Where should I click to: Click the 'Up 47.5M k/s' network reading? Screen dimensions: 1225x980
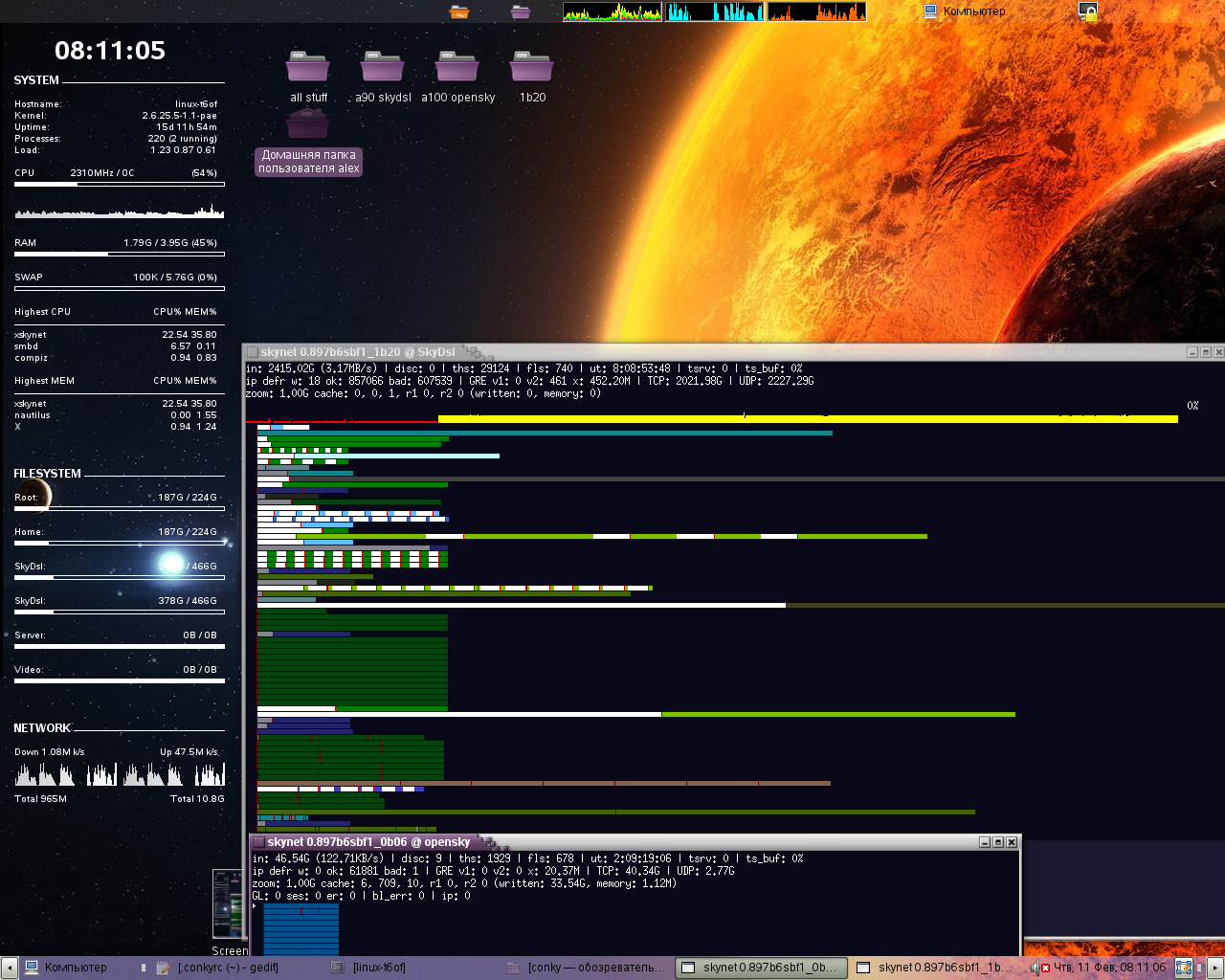click(189, 752)
